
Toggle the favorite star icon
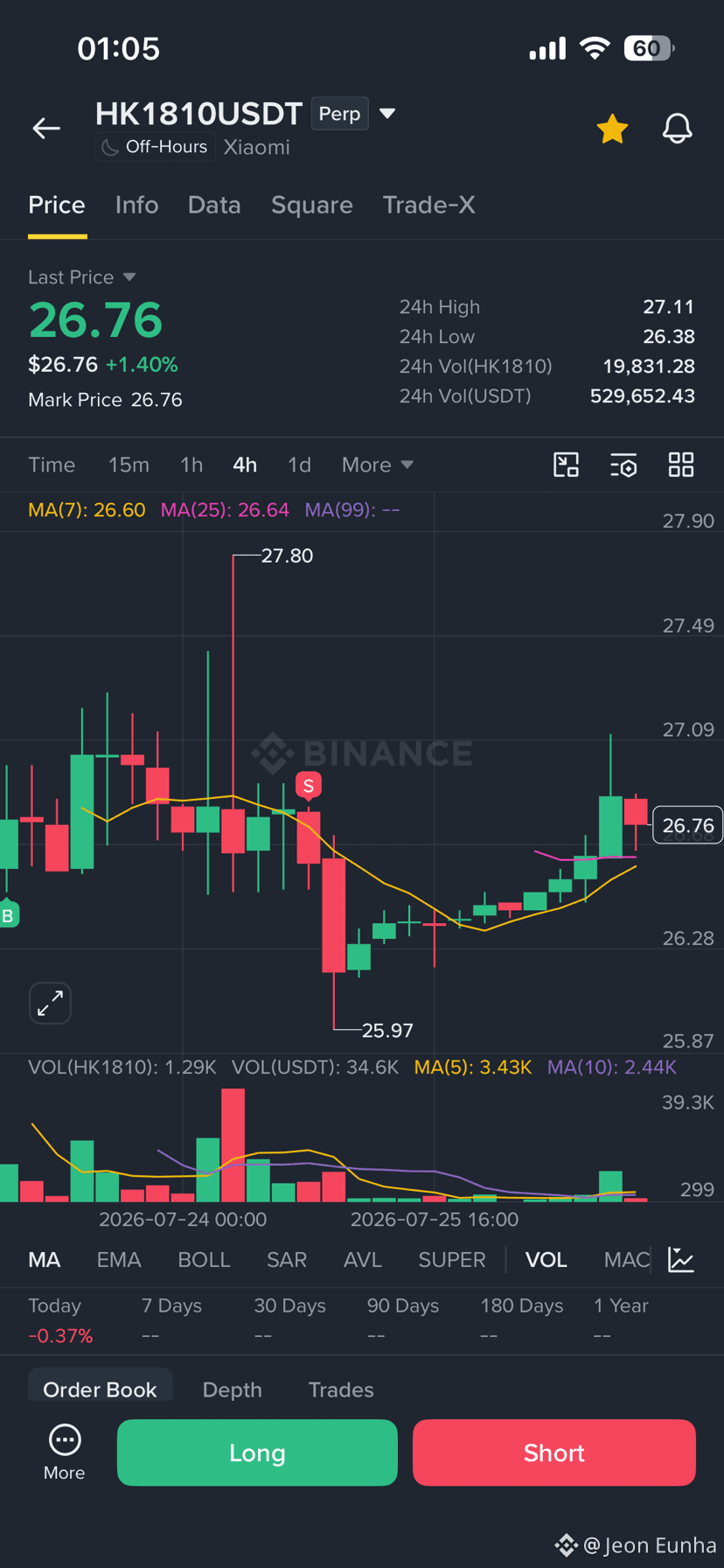click(612, 129)
